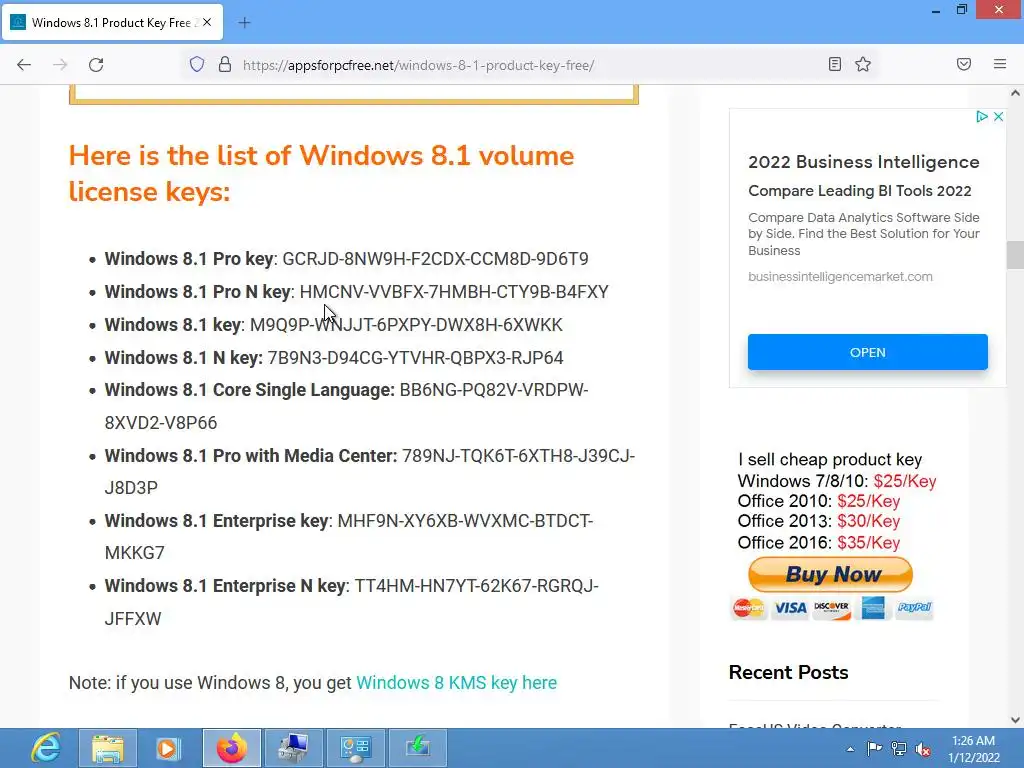This screenshot has width=1024, height=768.
Task: Click the VISA card logo
Action: pyautogui.click(x=790, y=608)
